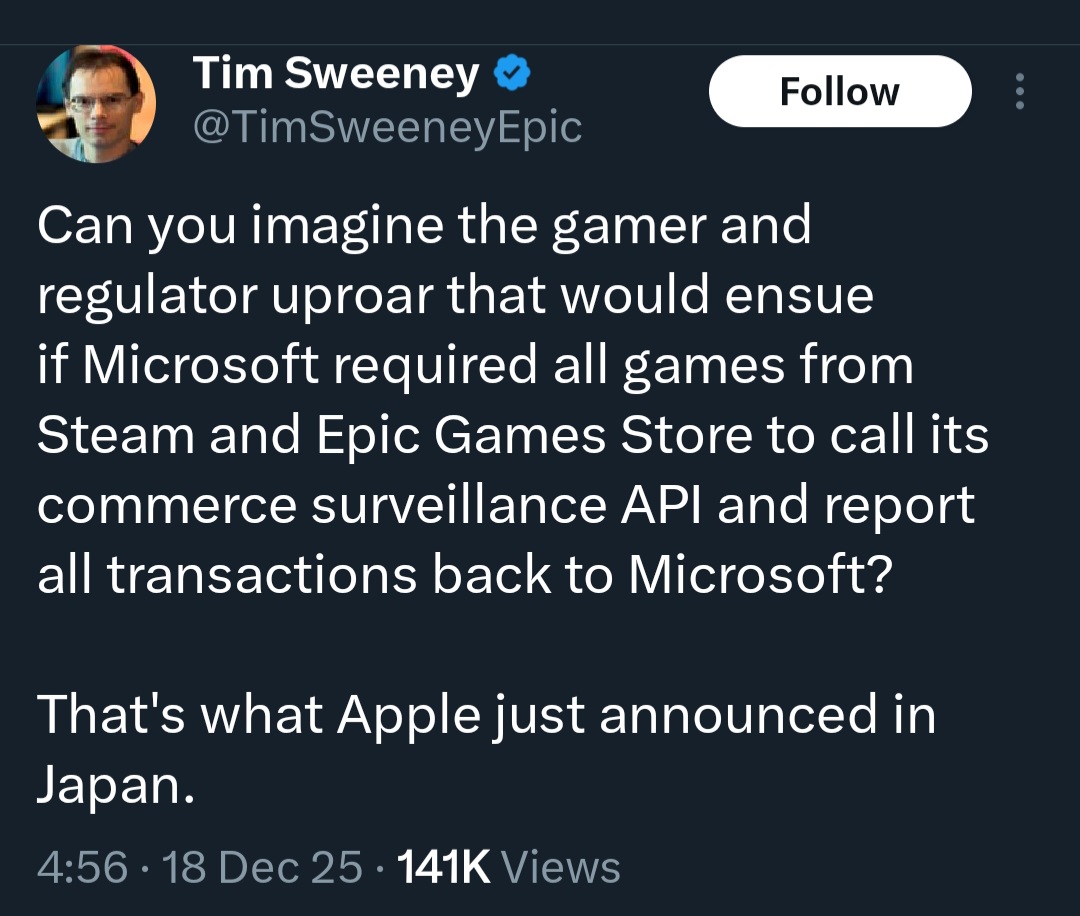The width and height of the screenshot is (1080, 916).
Task: Click the word "Apple" in the final sentence
Action: coord(408,715)
